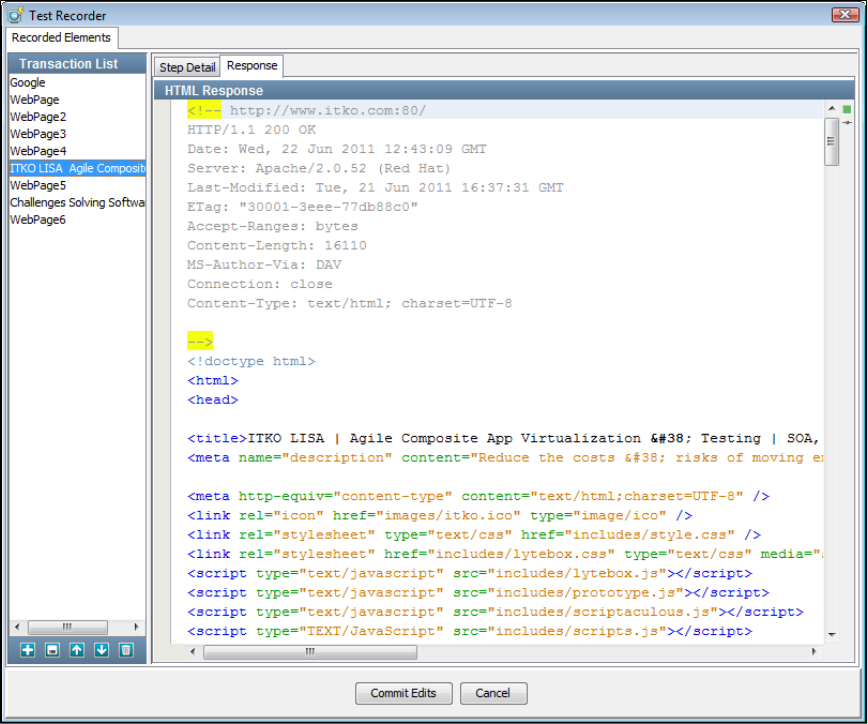This screenshot has height=724, width=868.
Task: Click the green status indicator beside scrollbar
Action: point(846,109)
